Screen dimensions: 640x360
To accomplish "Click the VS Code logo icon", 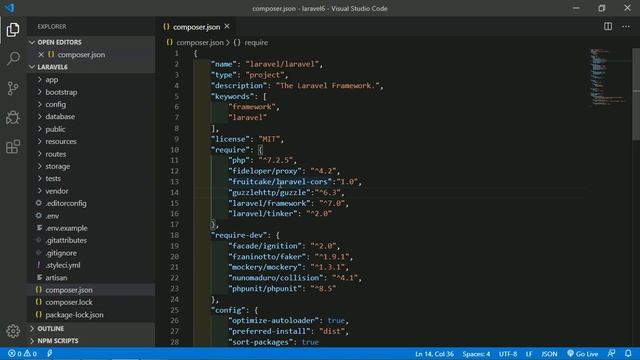I will tap(9, 8).
